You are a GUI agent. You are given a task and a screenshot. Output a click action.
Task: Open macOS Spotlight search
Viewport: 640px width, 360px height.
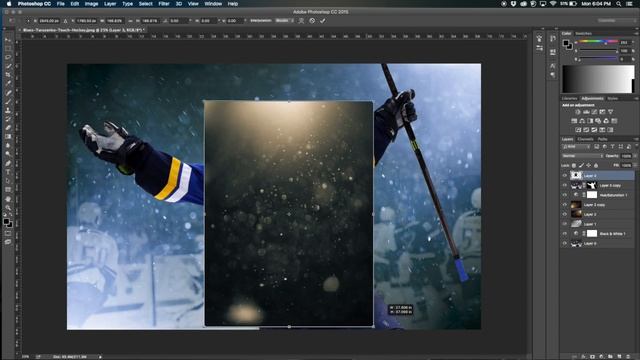pos(619,4)
